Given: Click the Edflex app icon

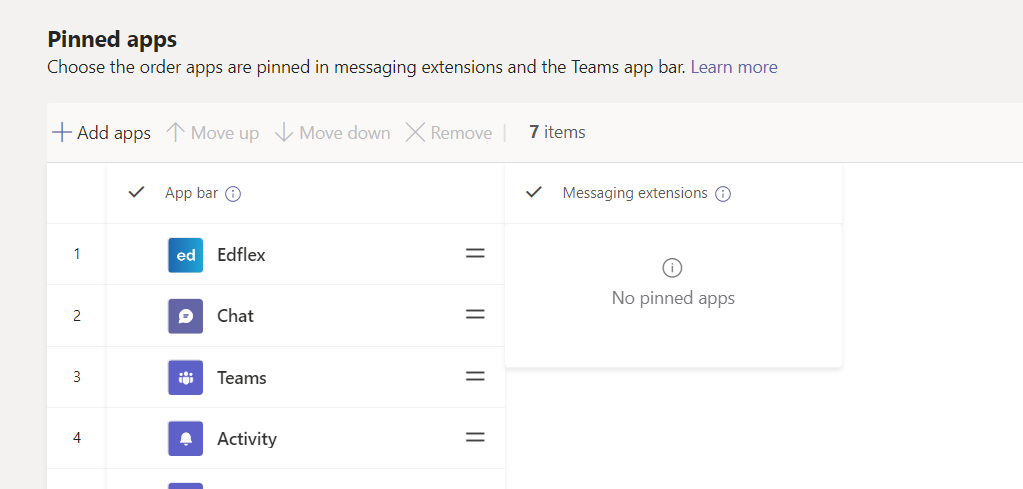Looking at the screenshot, I should coord(185,255).
